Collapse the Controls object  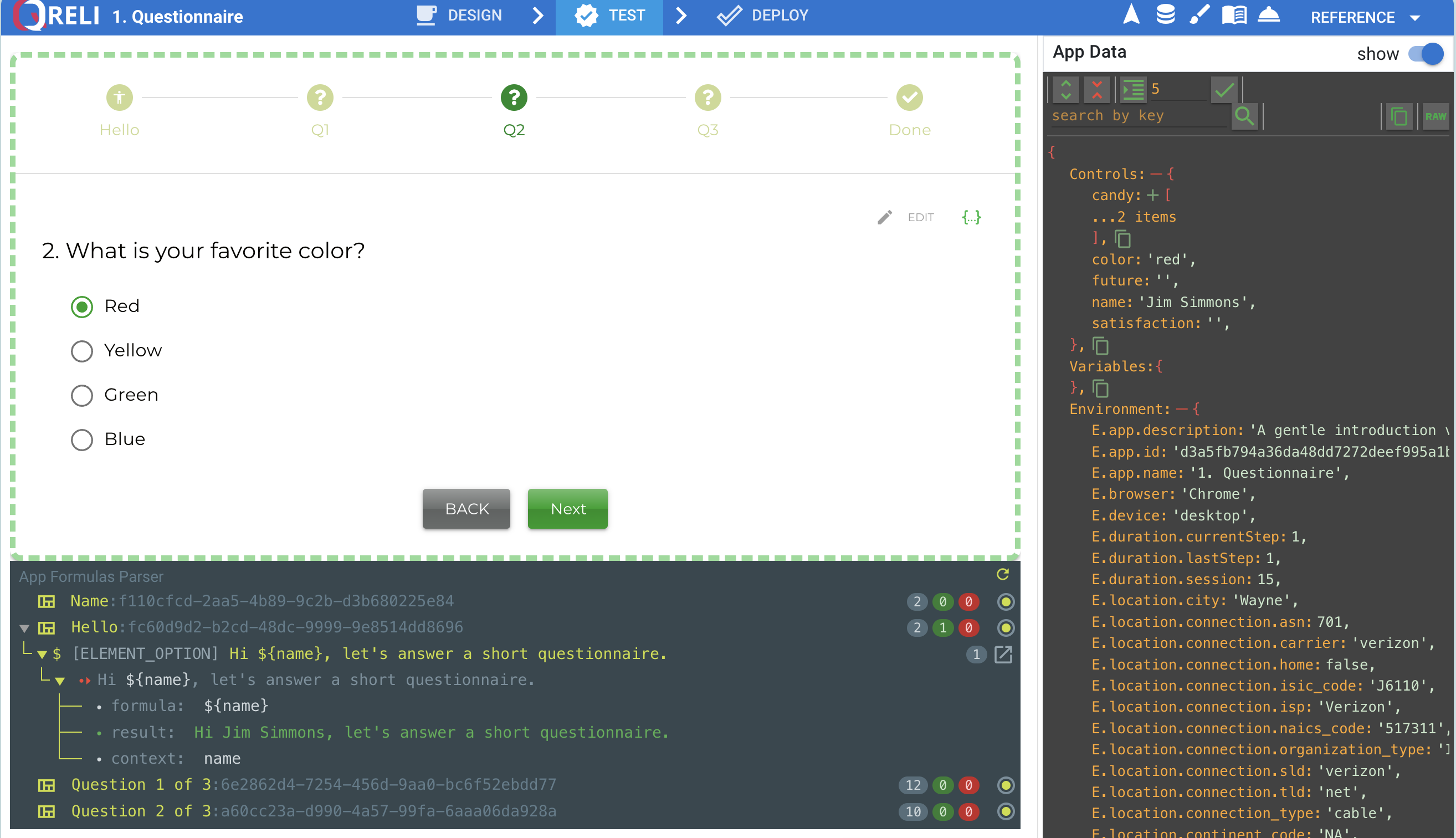click(1156, 175)
